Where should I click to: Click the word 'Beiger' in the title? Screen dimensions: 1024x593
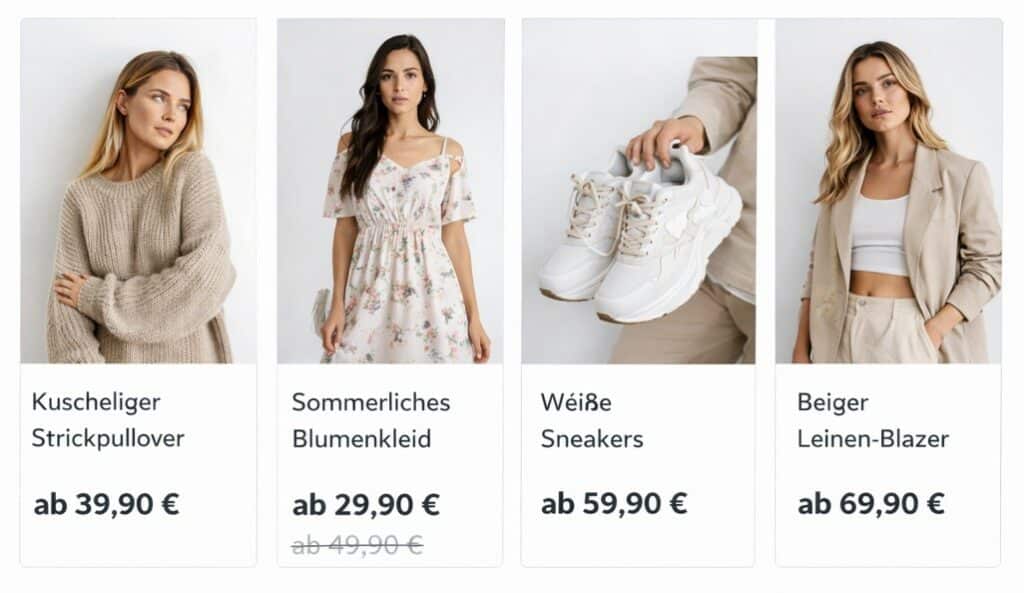click(x=832, y=402)
